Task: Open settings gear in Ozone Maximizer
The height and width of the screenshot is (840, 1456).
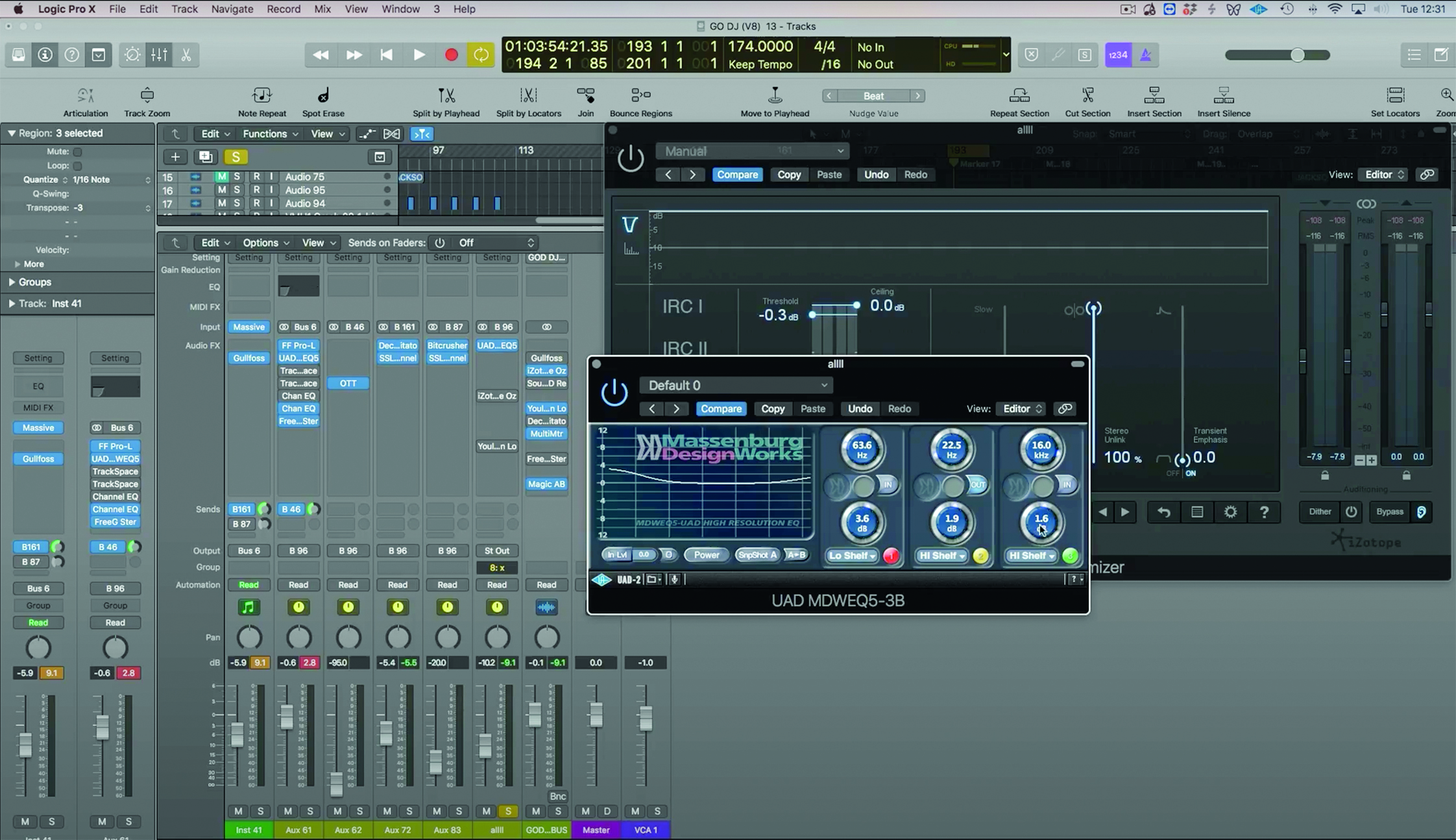Action: 1230,512
